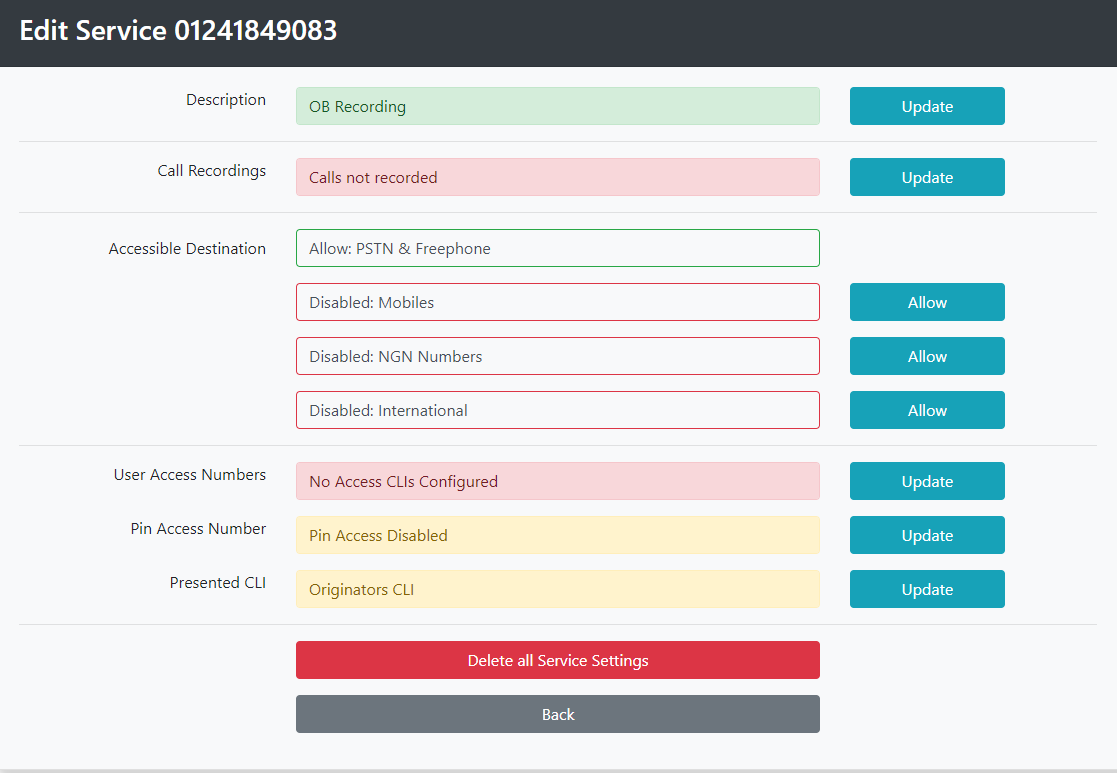Image resolution: width=1117 pixels, height=773 pixels.
Task: Click the User Access Numbers label
Action: (189, 474)
